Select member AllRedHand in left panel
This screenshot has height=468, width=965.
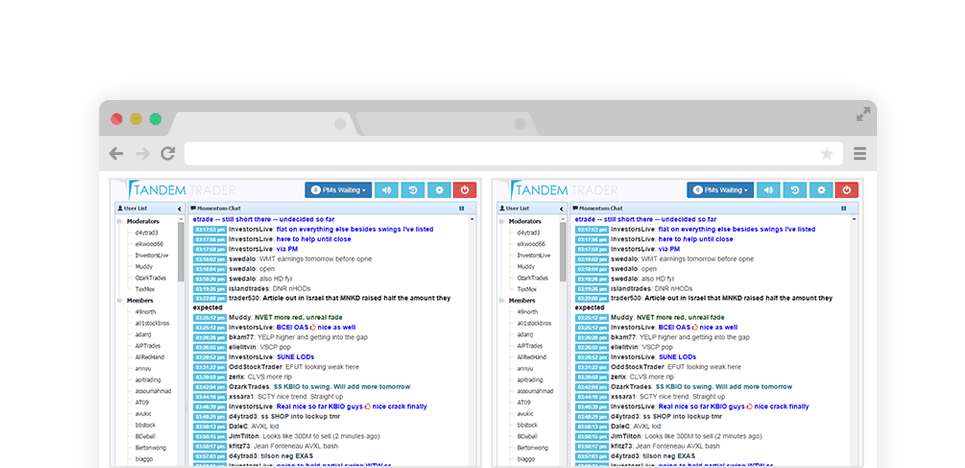(x=150, y=357)
